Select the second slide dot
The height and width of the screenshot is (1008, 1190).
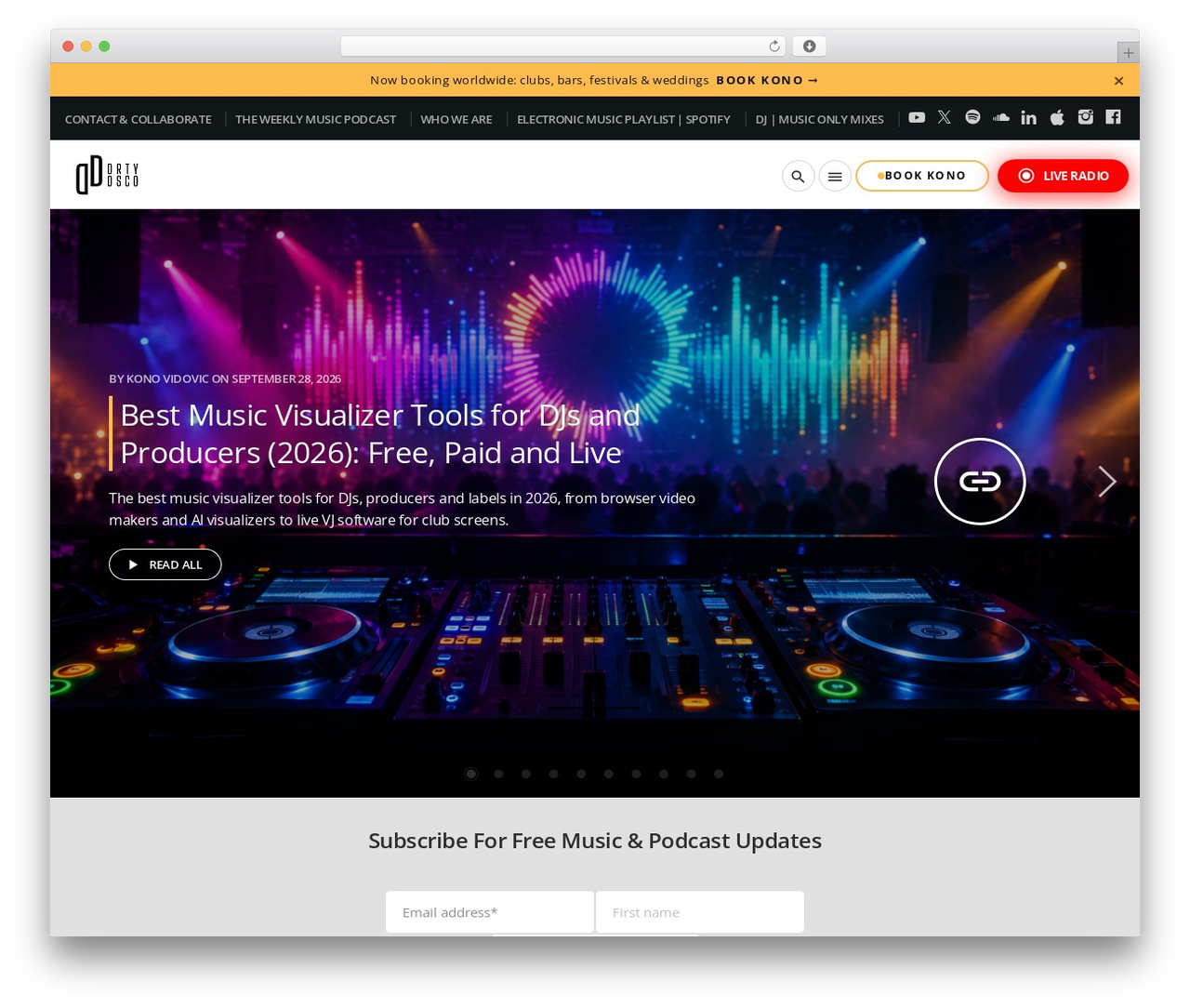click(x=498, y=774)
